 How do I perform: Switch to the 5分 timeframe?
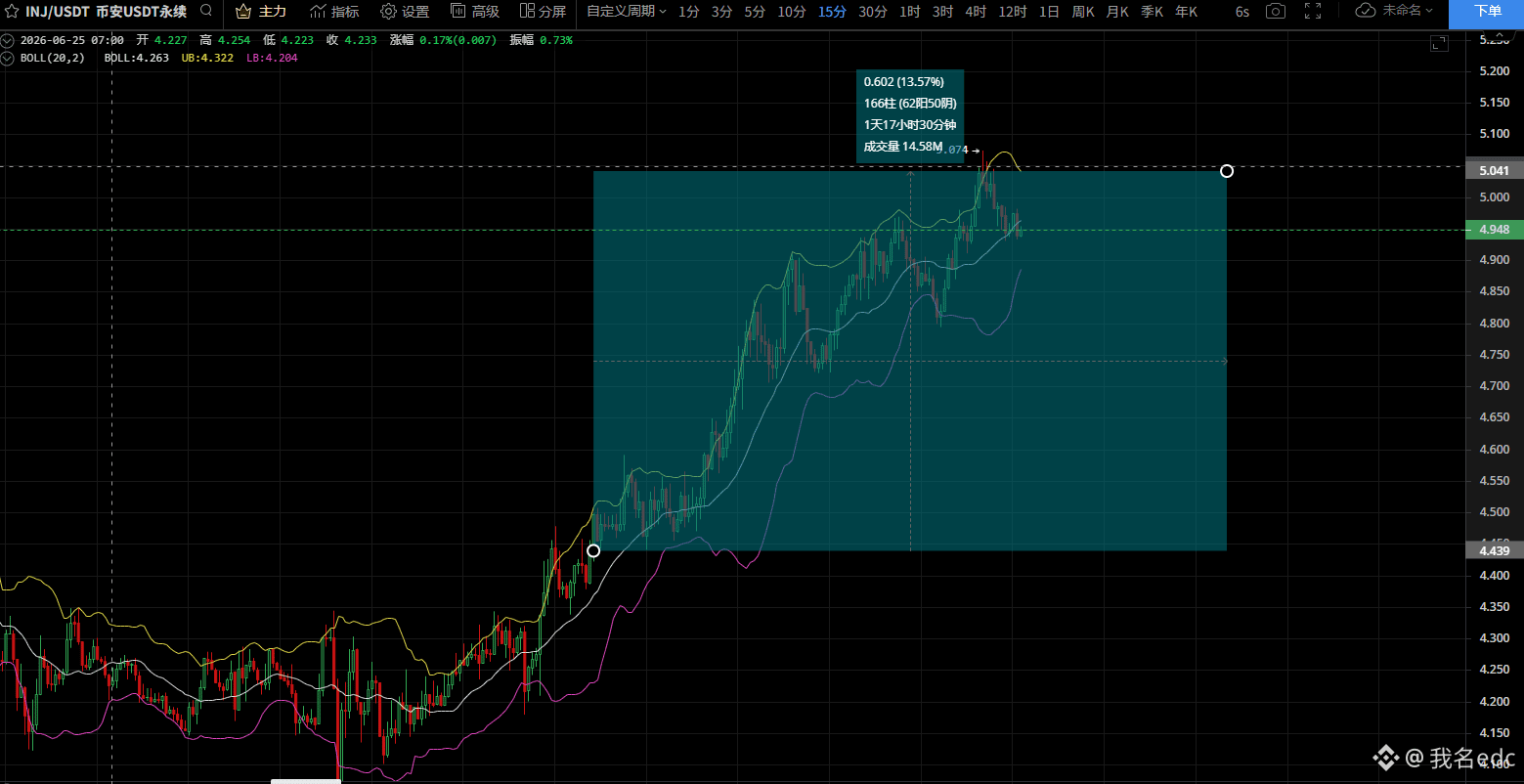[x=755, y=12]
